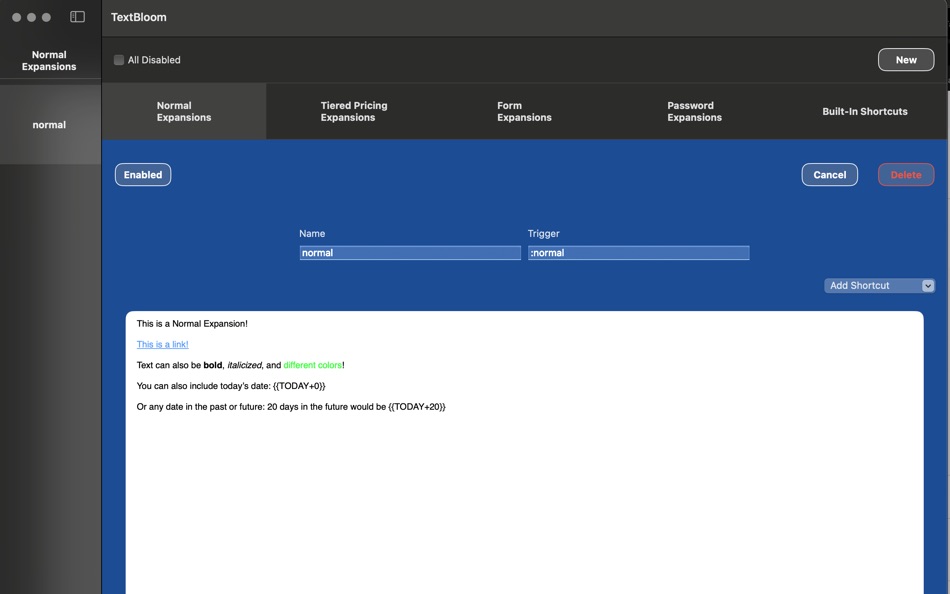Open the Built-In Shortcuts tab
The image size is (950, 594).
click(865, 112)
